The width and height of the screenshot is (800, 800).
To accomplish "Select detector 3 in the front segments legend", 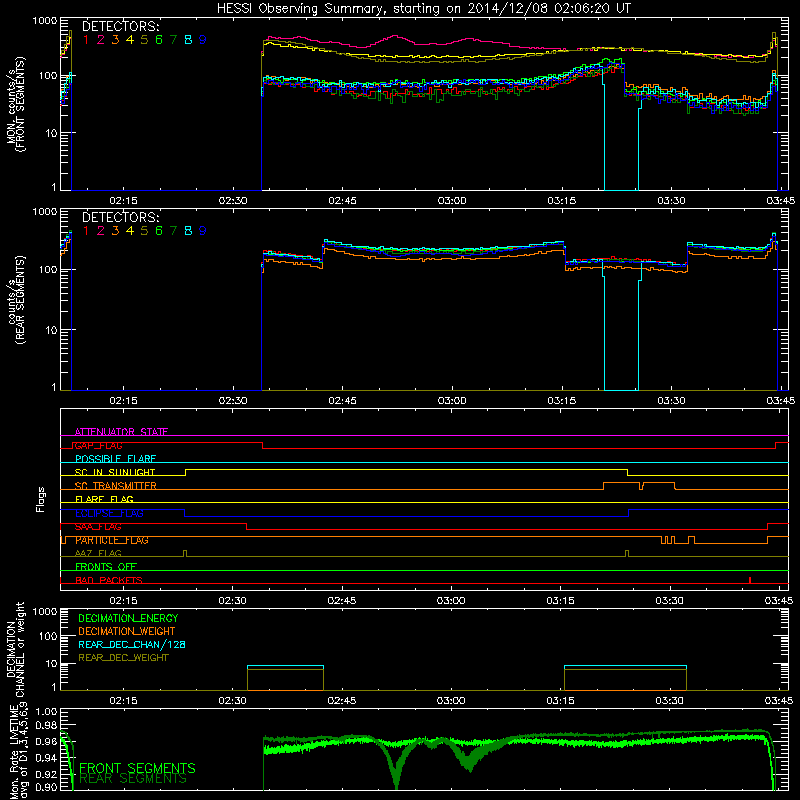I will point(115,40).
